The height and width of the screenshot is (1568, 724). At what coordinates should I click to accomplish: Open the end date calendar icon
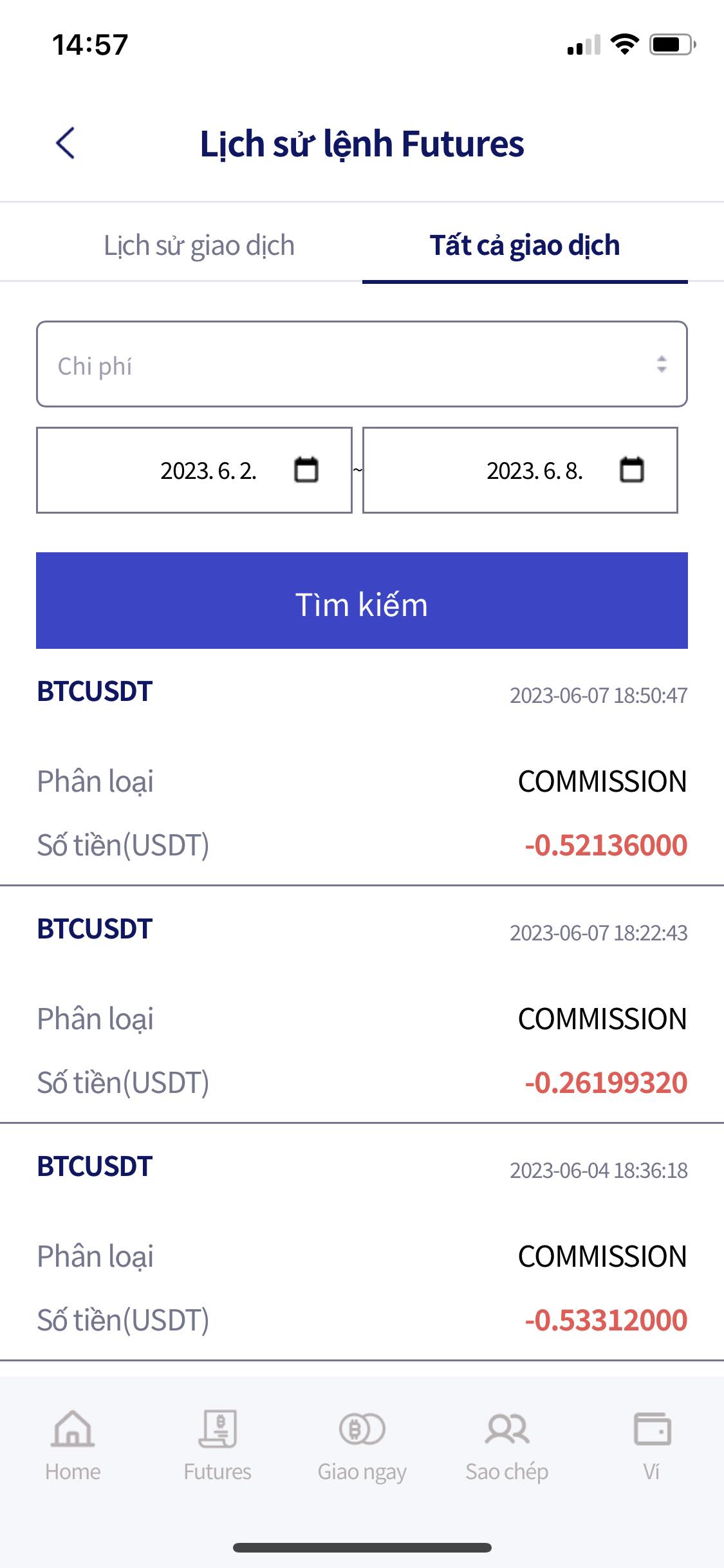631,469
